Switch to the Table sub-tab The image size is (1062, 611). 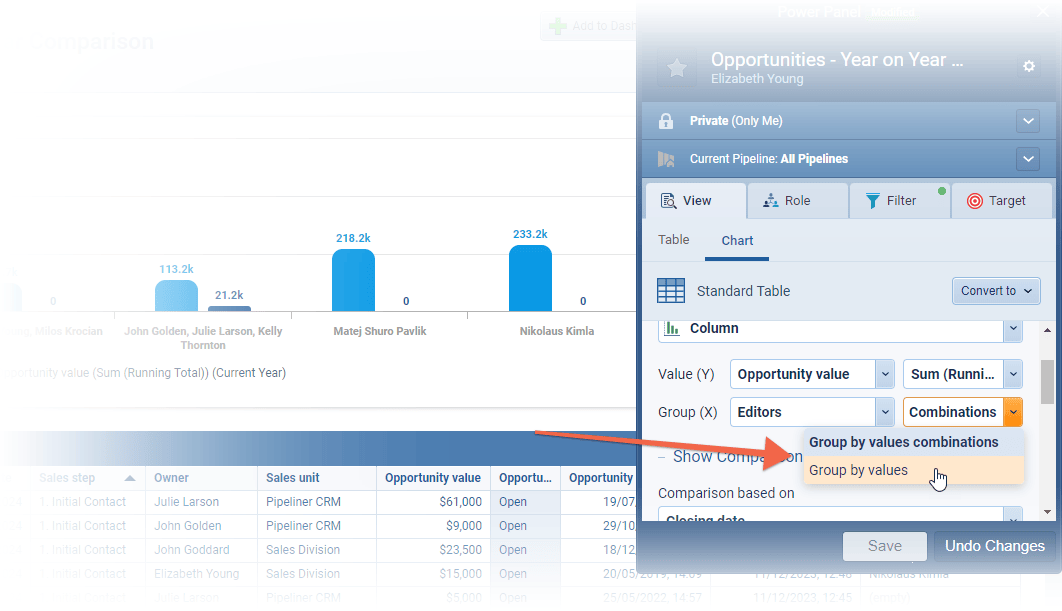[x=673, y=240]
